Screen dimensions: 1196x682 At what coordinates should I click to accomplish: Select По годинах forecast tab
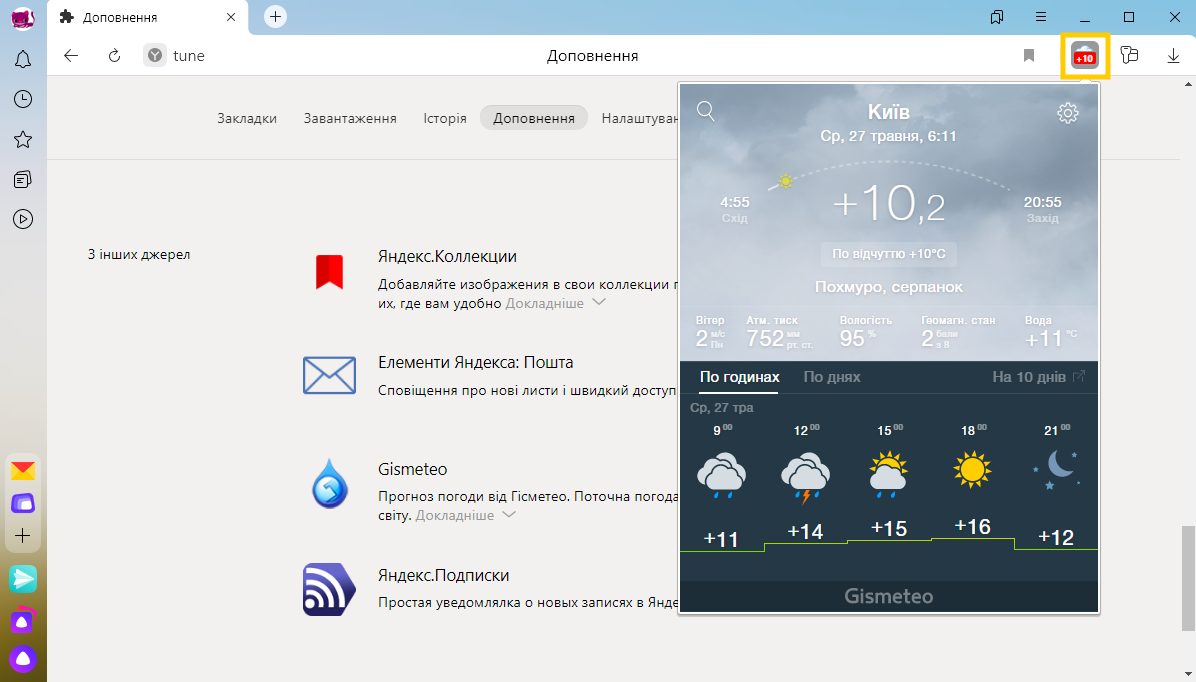pyautogui.click(x=739, y=377)
